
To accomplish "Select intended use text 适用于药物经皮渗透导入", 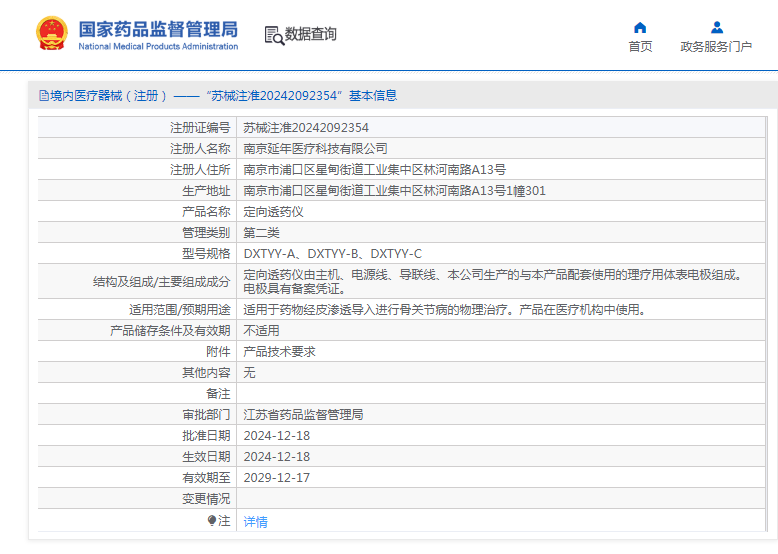I will pos(446,310).
